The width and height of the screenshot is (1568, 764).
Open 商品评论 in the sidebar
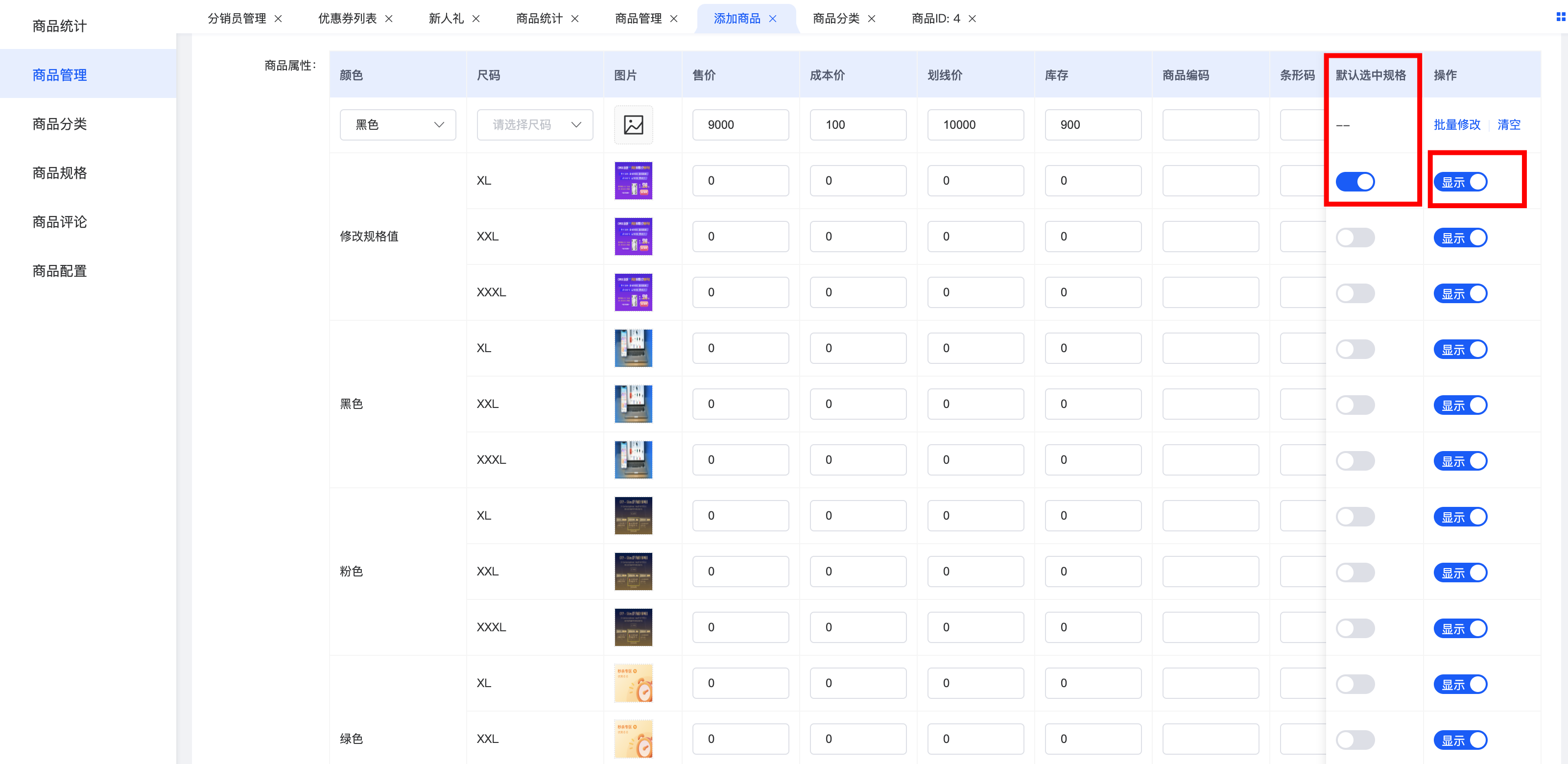click(60, 221)
